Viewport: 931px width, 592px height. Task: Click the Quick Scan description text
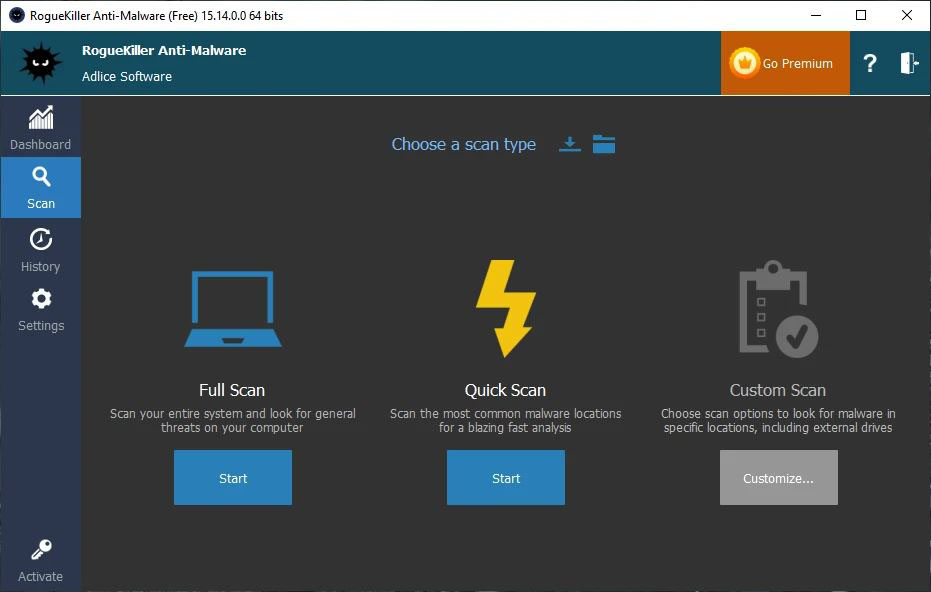click(506, 420)
